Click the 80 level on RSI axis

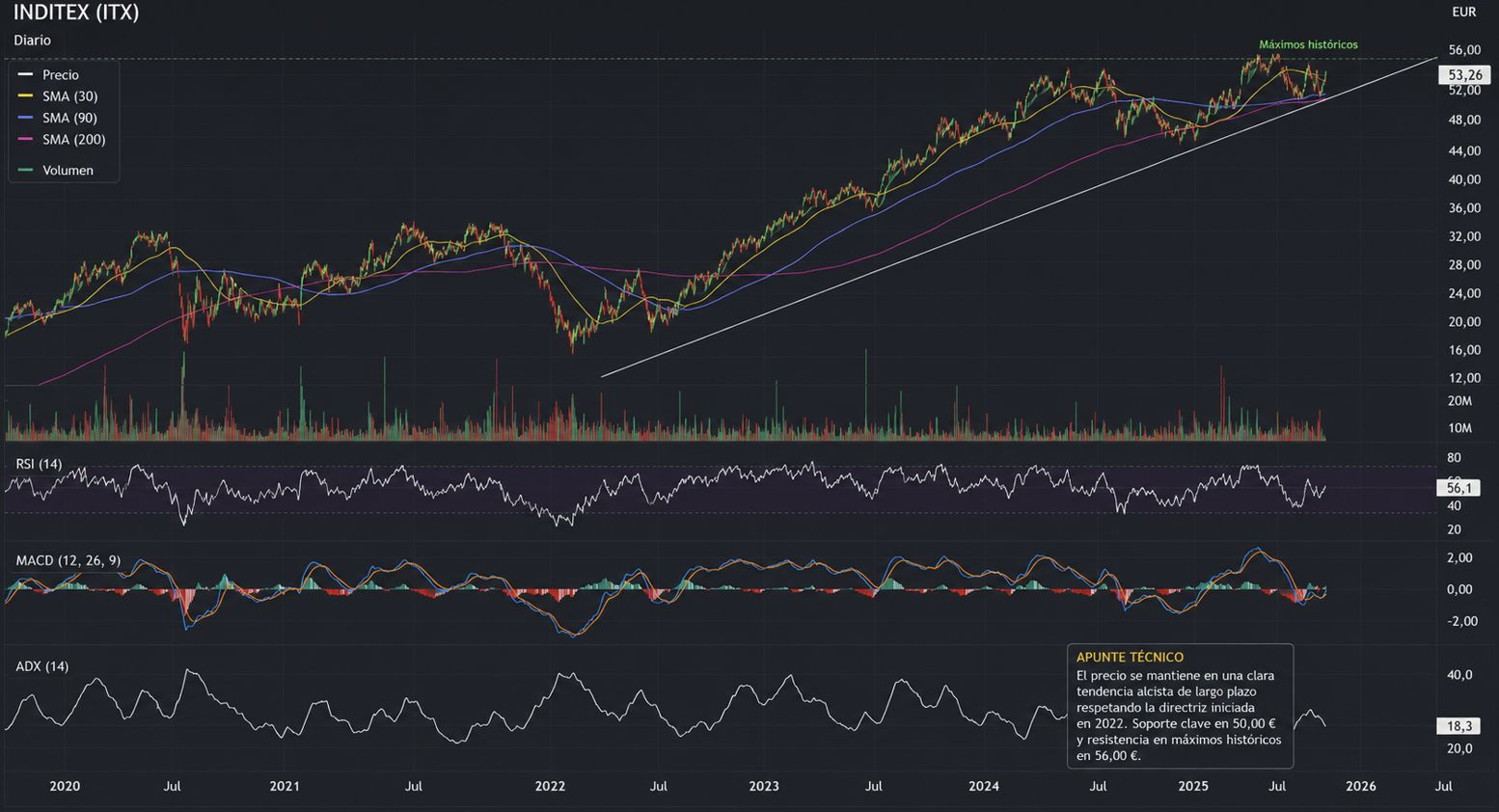tap(1455, 458)
